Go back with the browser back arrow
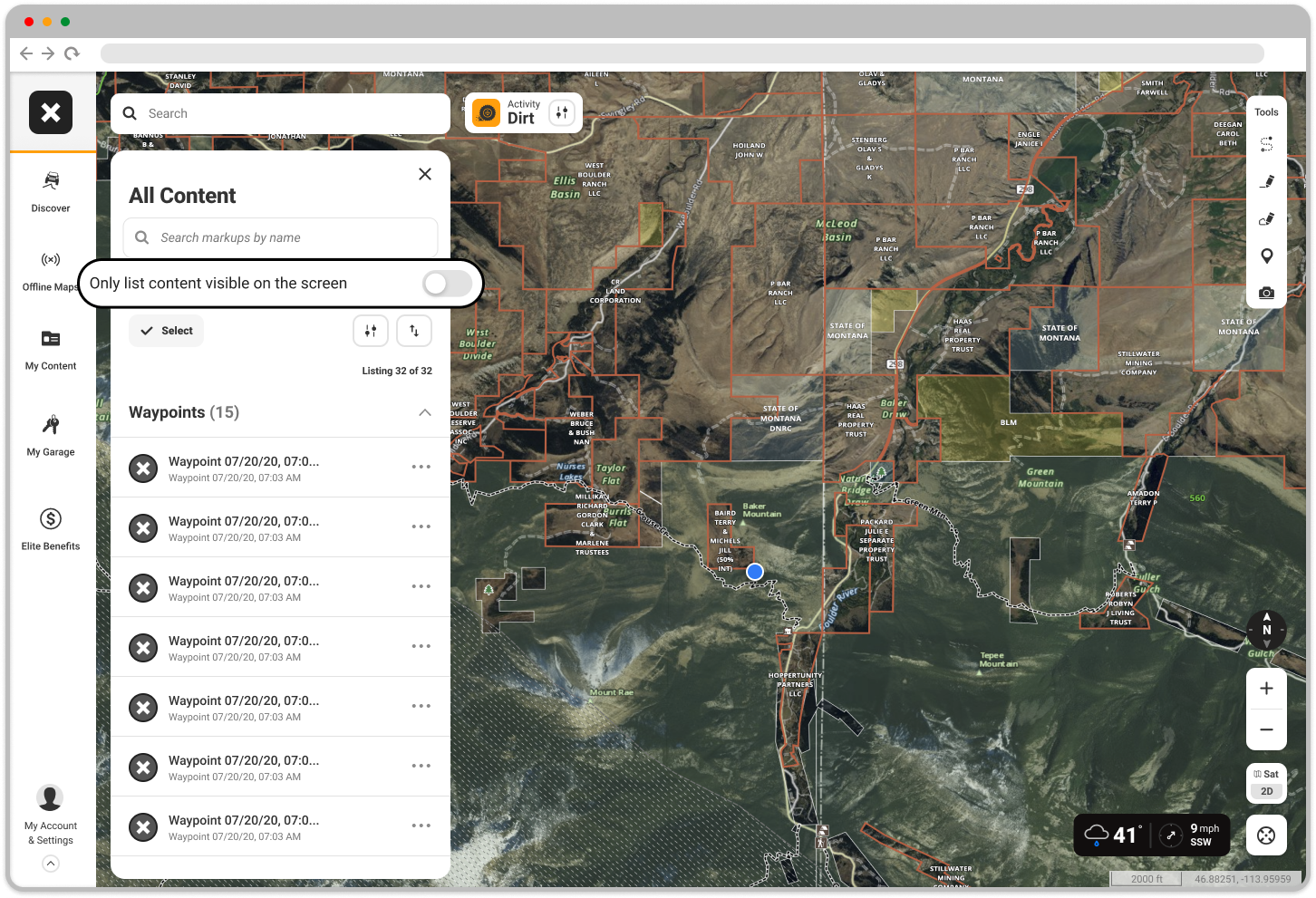 (26, 53)
